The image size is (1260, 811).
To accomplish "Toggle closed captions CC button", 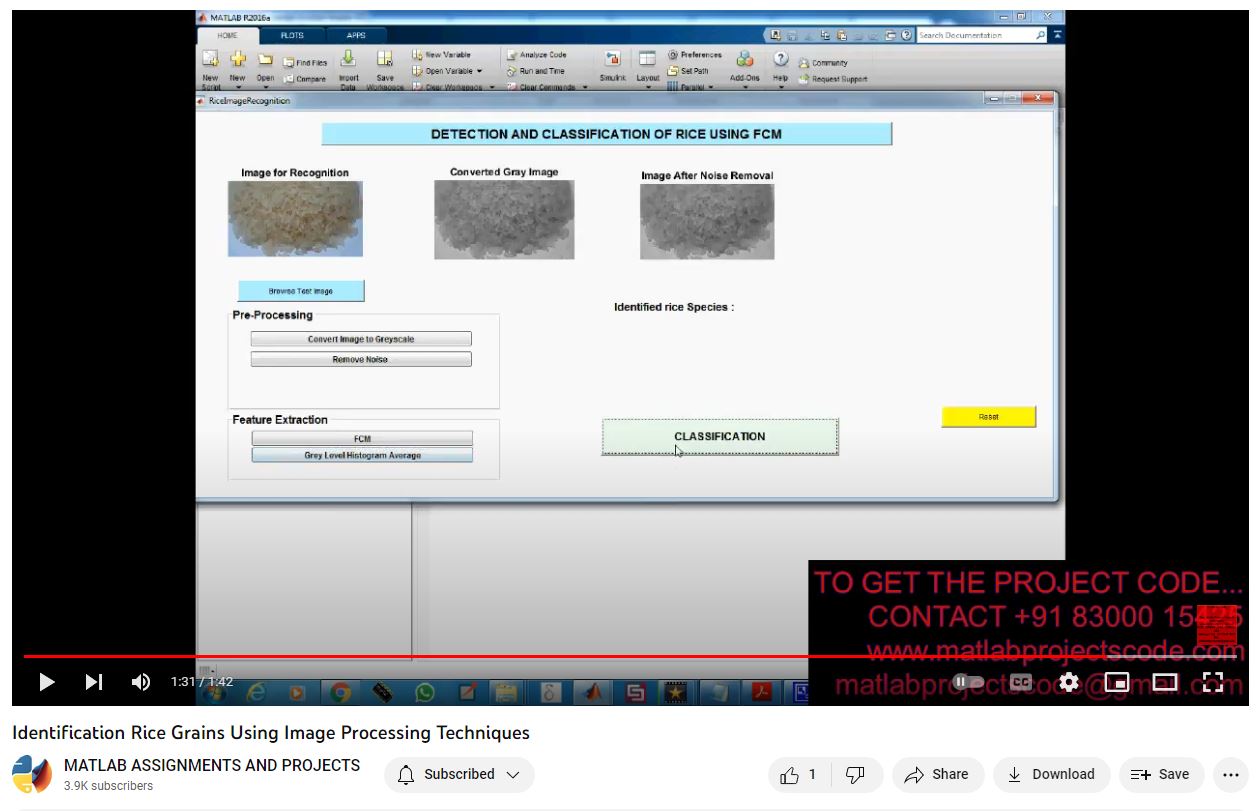I will click(1021, 682).
